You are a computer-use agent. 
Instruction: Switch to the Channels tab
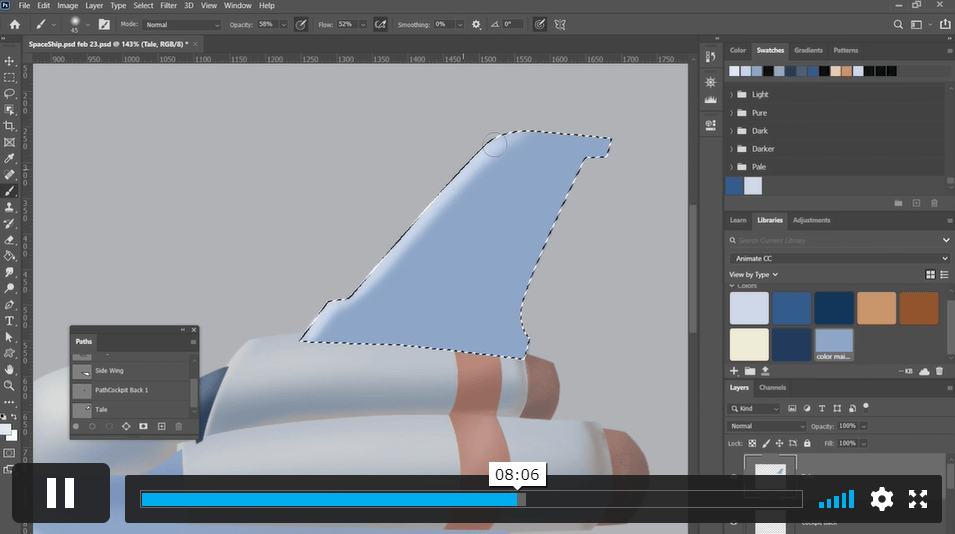pyautogui.click(x=772, y=388)
